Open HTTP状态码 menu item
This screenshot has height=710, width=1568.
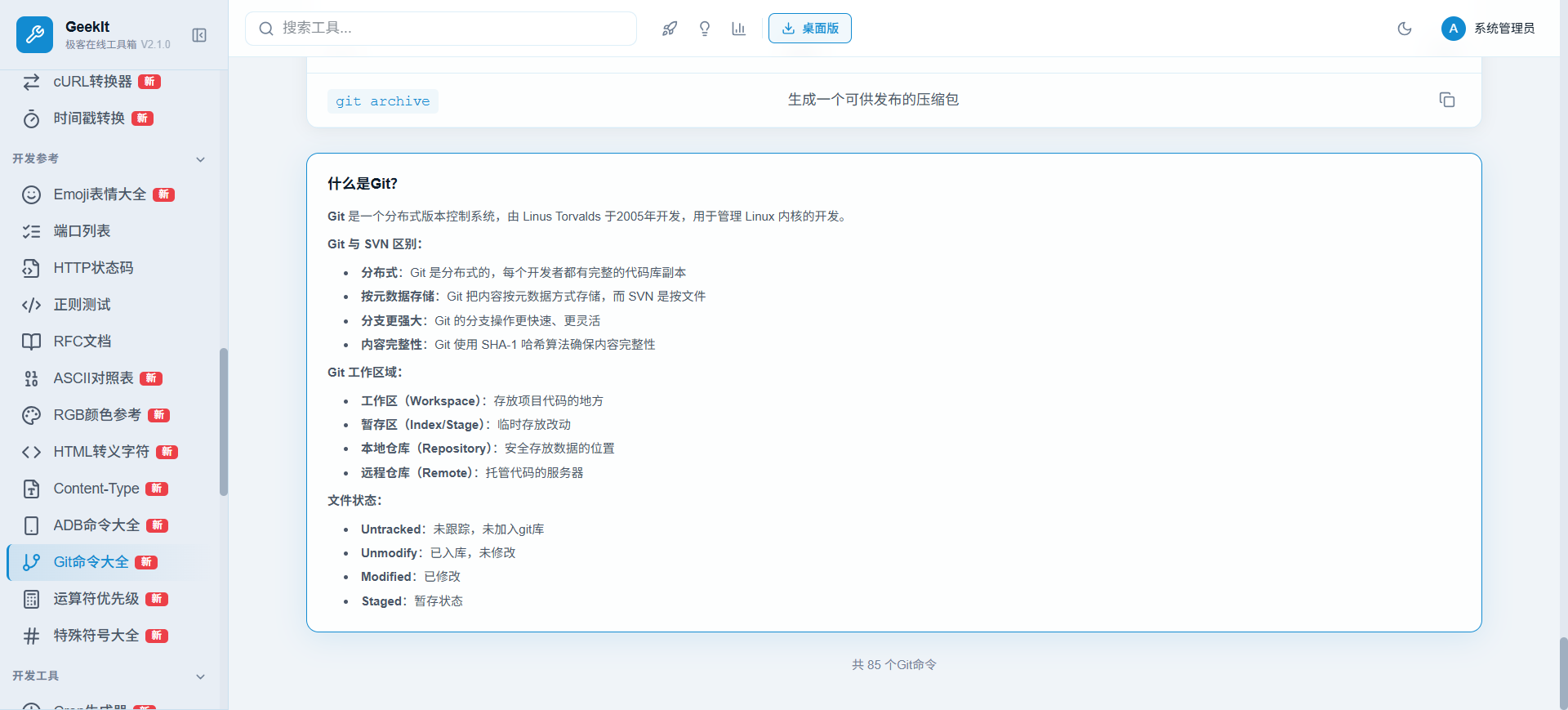click(x=109, y=268)
